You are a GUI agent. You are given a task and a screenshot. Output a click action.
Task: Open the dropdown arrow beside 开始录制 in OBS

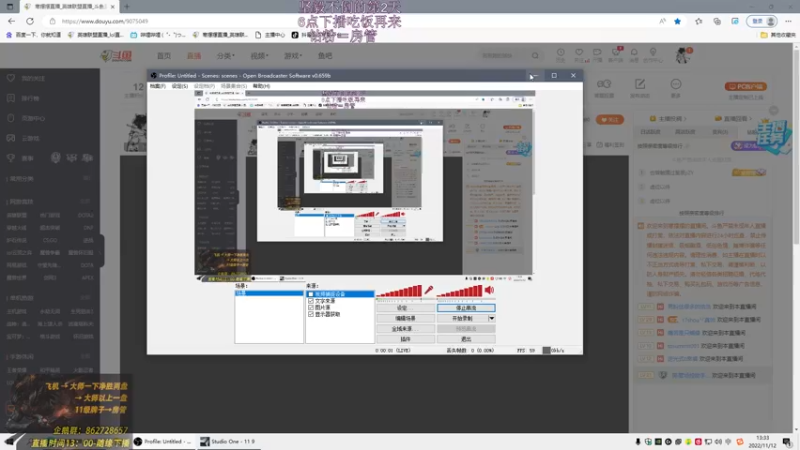(x=491, y=318)
